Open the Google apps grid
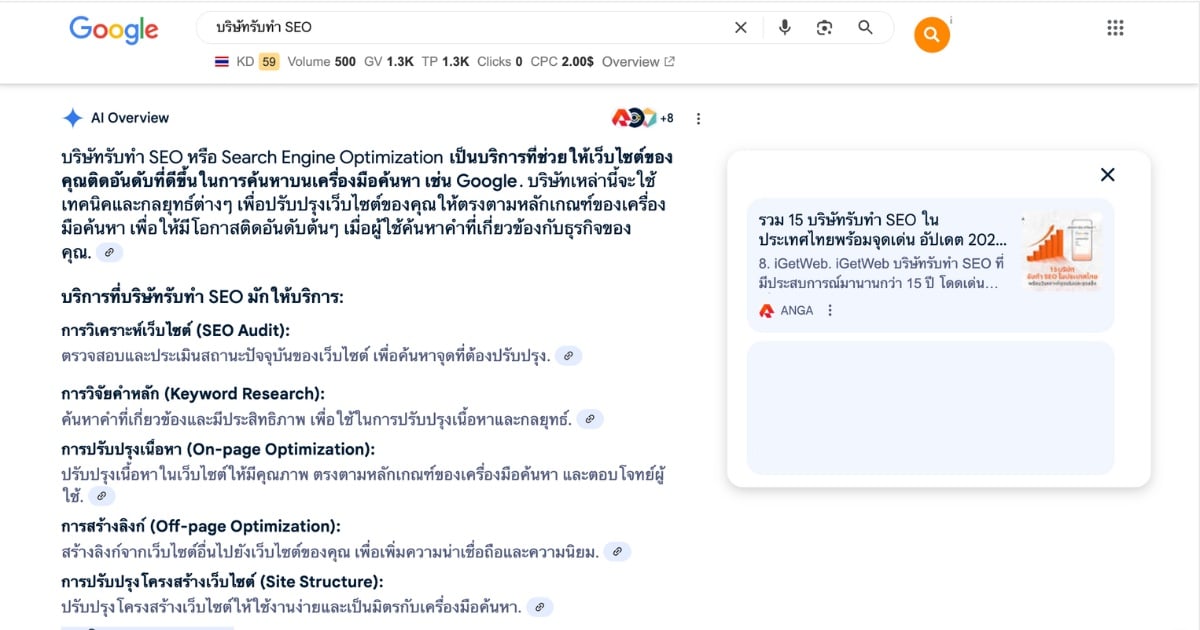 click(1115, 28)
